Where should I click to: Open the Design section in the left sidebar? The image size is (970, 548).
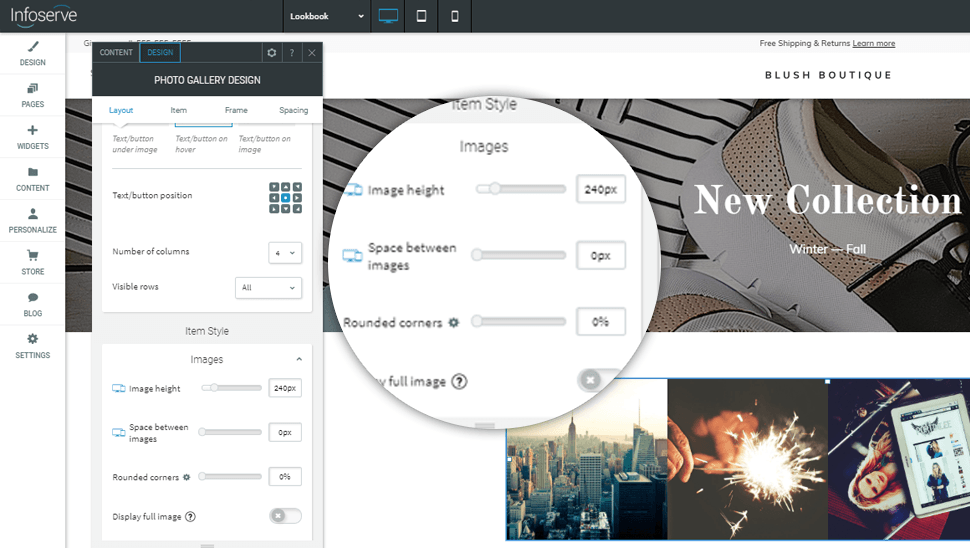pyautogui.click(x=32, y=53)
